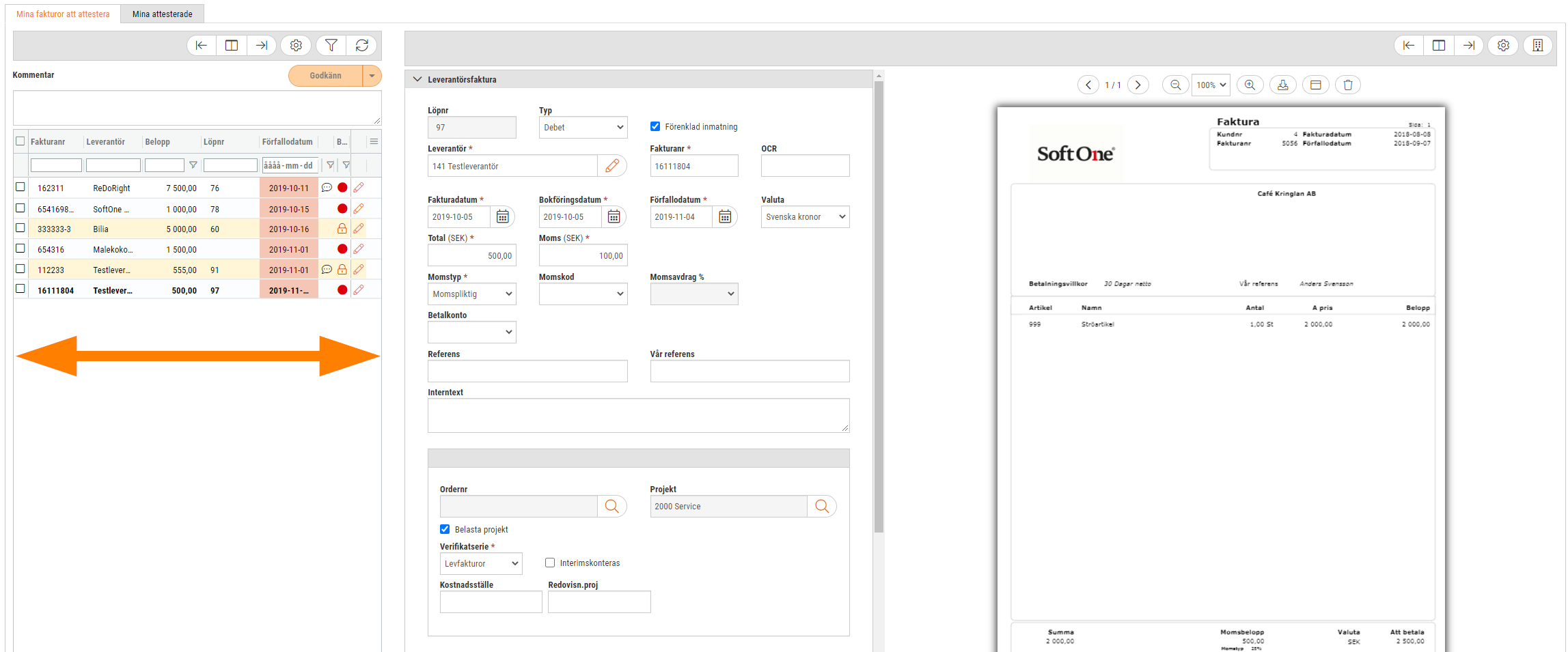Click Internttext text area
This screenshot has width=1568, height=652.
(x=639, y=416)
